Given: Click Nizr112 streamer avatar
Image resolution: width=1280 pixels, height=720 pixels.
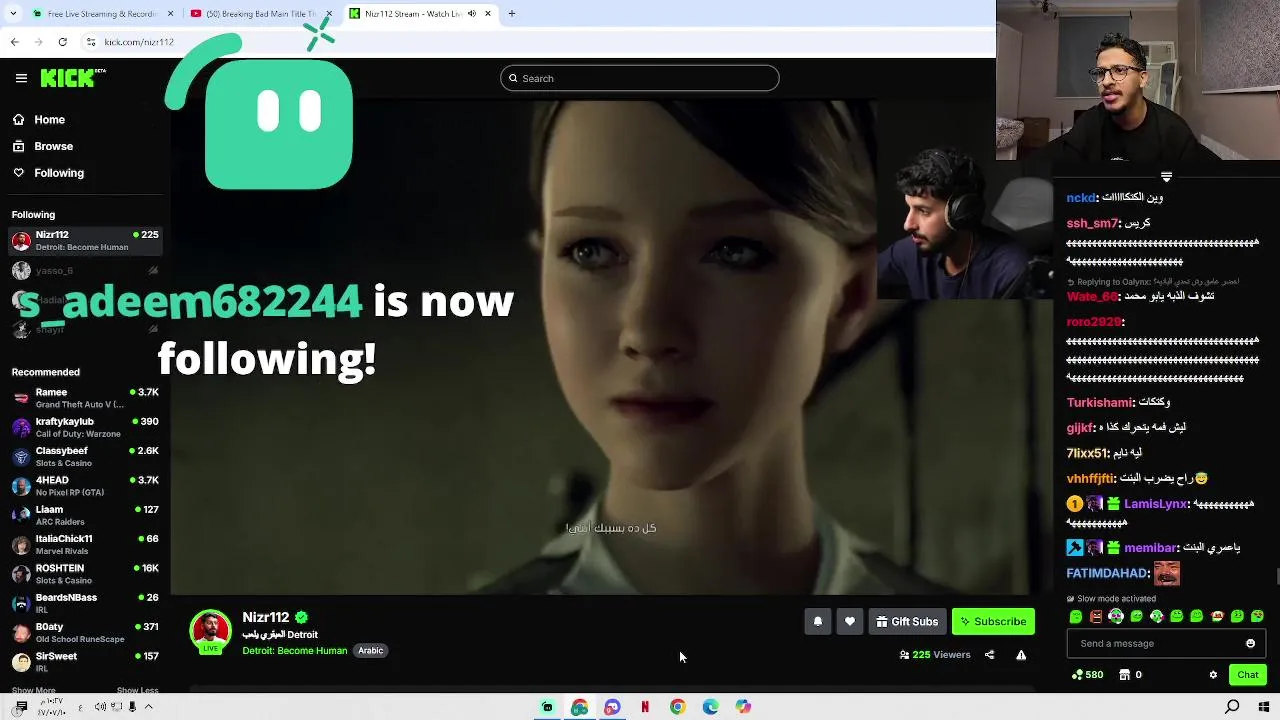Looking at the screenshot, I should (210, 631).
